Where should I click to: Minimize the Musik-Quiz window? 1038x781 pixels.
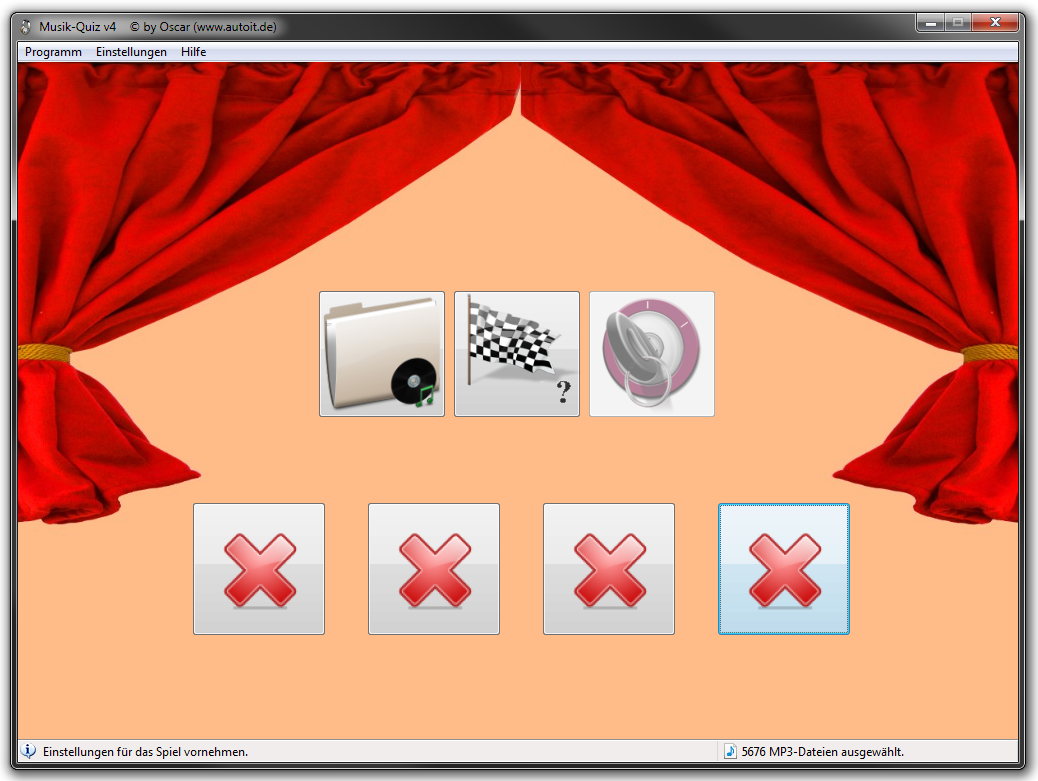tap(931, 22)
